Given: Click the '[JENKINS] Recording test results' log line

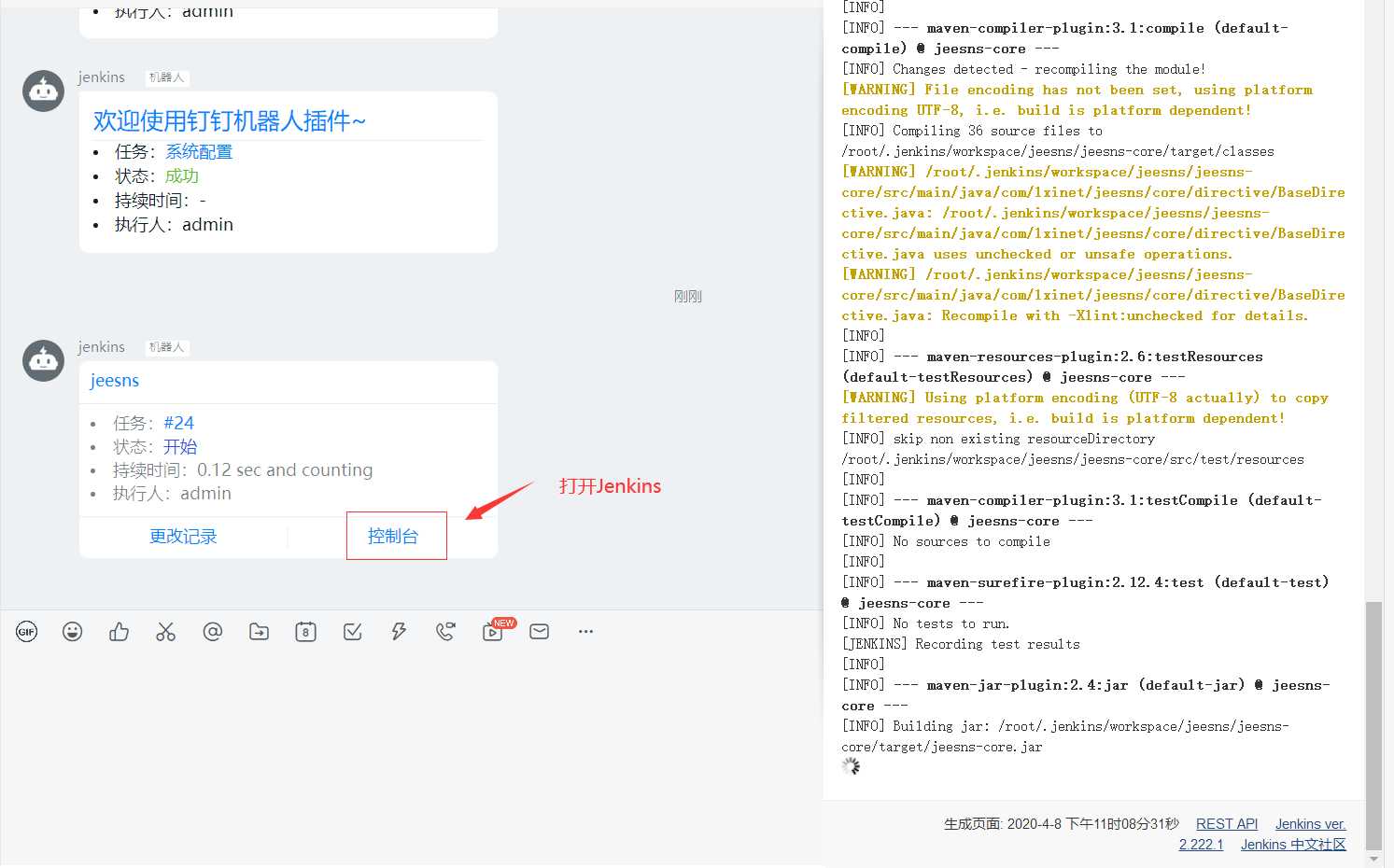Looking at the screenshot, I should [x=961, y=644].
